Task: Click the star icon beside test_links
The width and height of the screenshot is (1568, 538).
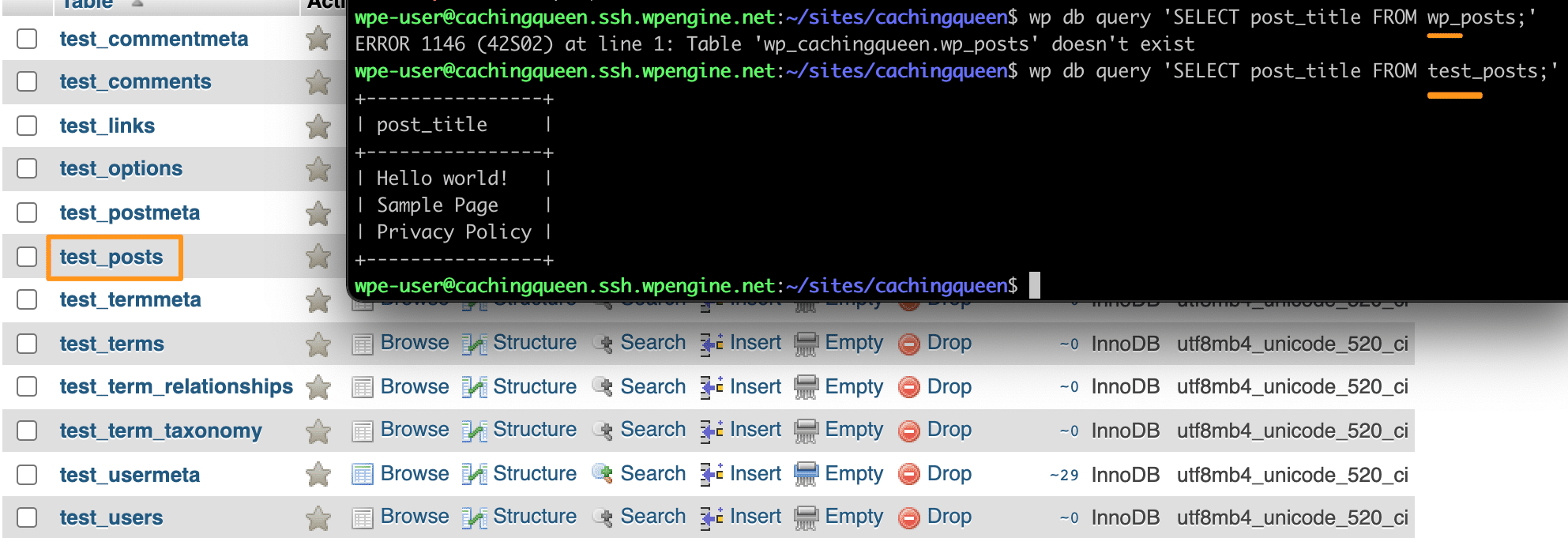Action: (318, 126)
